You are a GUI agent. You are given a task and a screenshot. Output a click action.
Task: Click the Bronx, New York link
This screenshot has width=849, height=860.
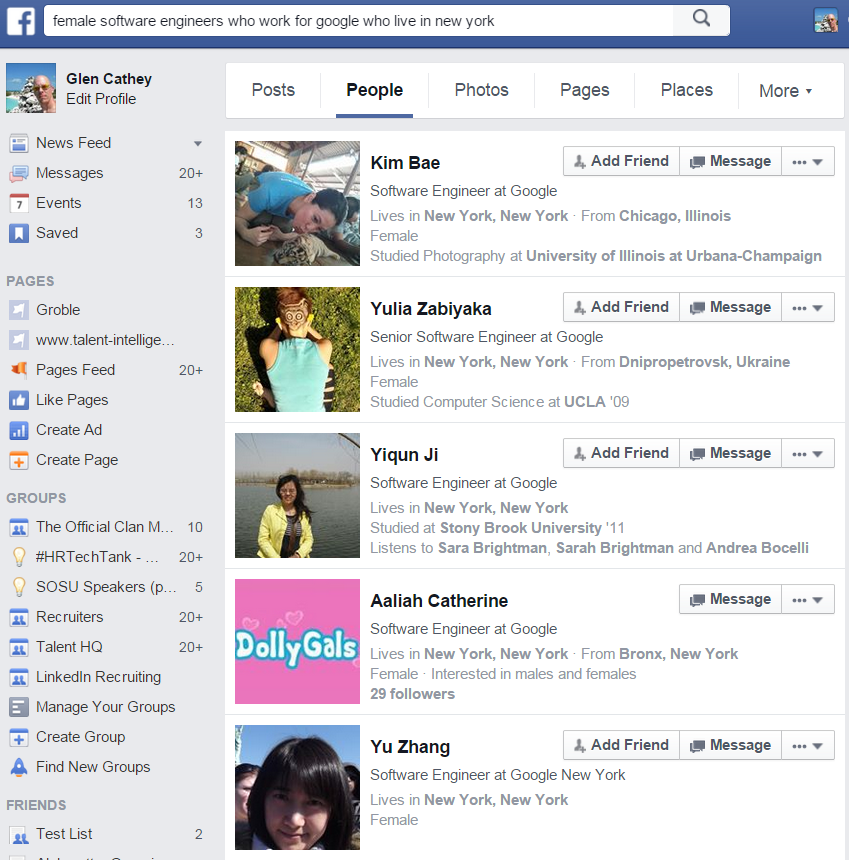click(x=678, y=654)
